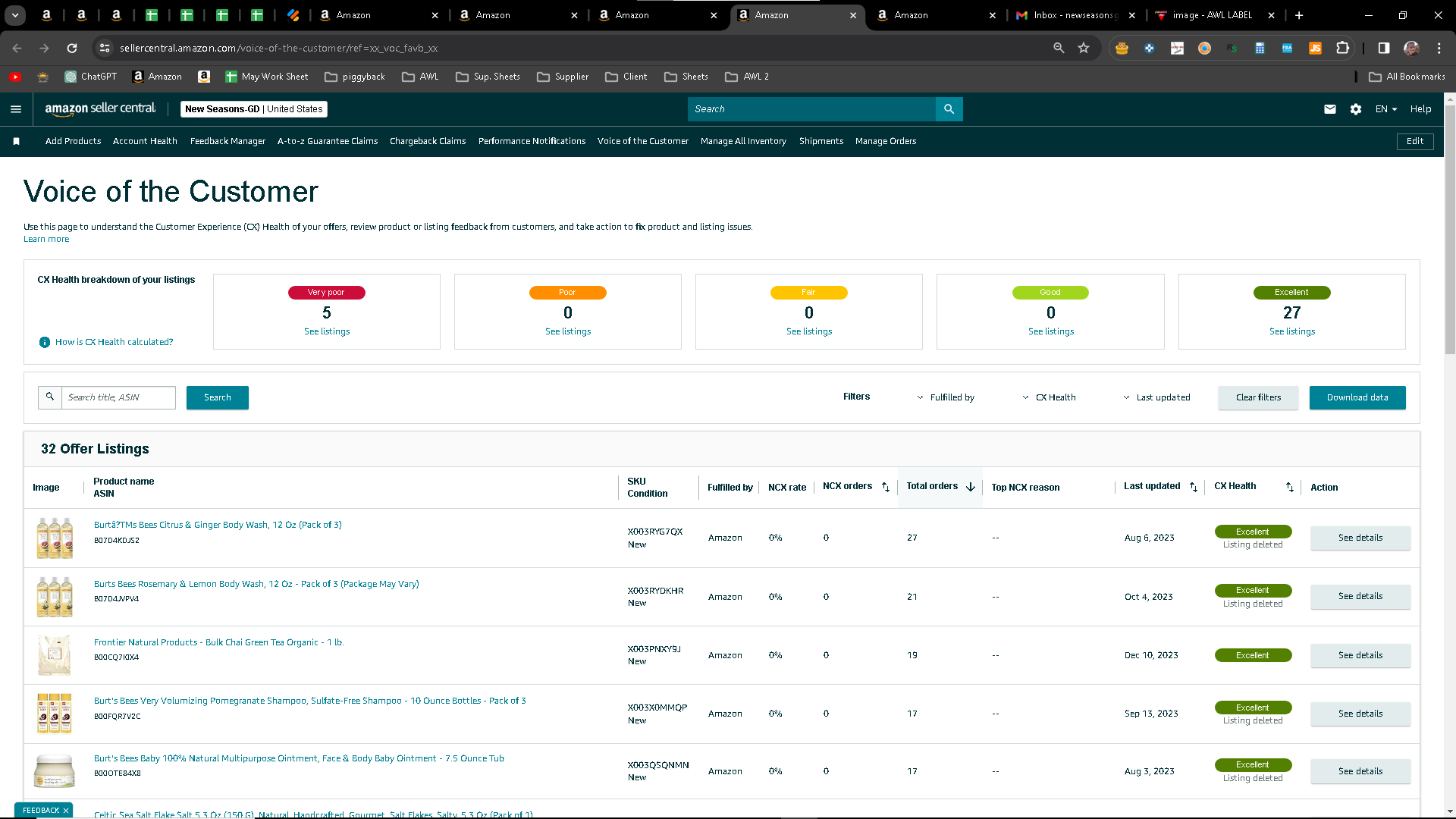The width and height of the screenshot is (1456, 819).
Task: Sort by the Total orders down arrow
Action: [971, 487]
